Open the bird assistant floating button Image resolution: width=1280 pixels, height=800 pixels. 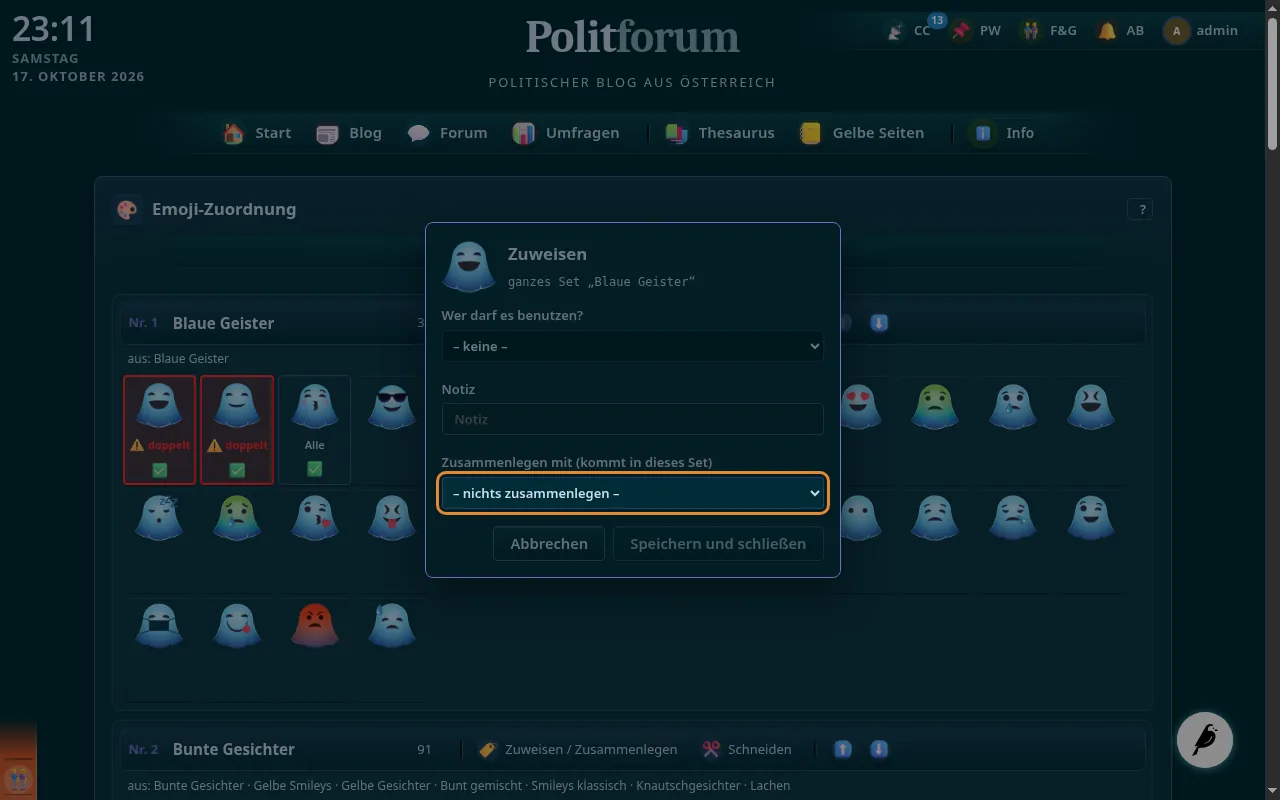tap(1205, 740)
